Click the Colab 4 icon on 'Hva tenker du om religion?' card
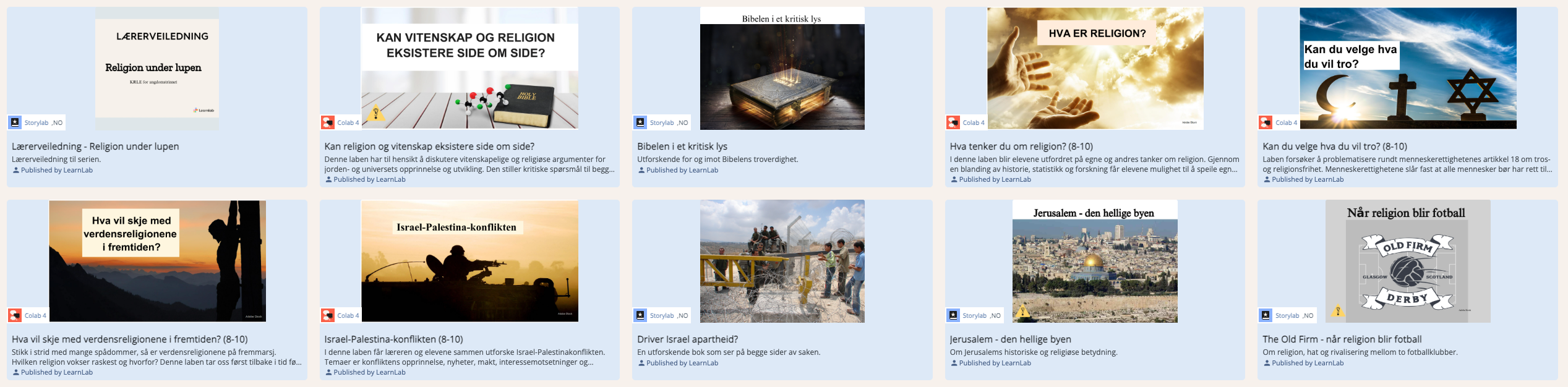This screenshot has width=1568, height=387. coord(953,122)
